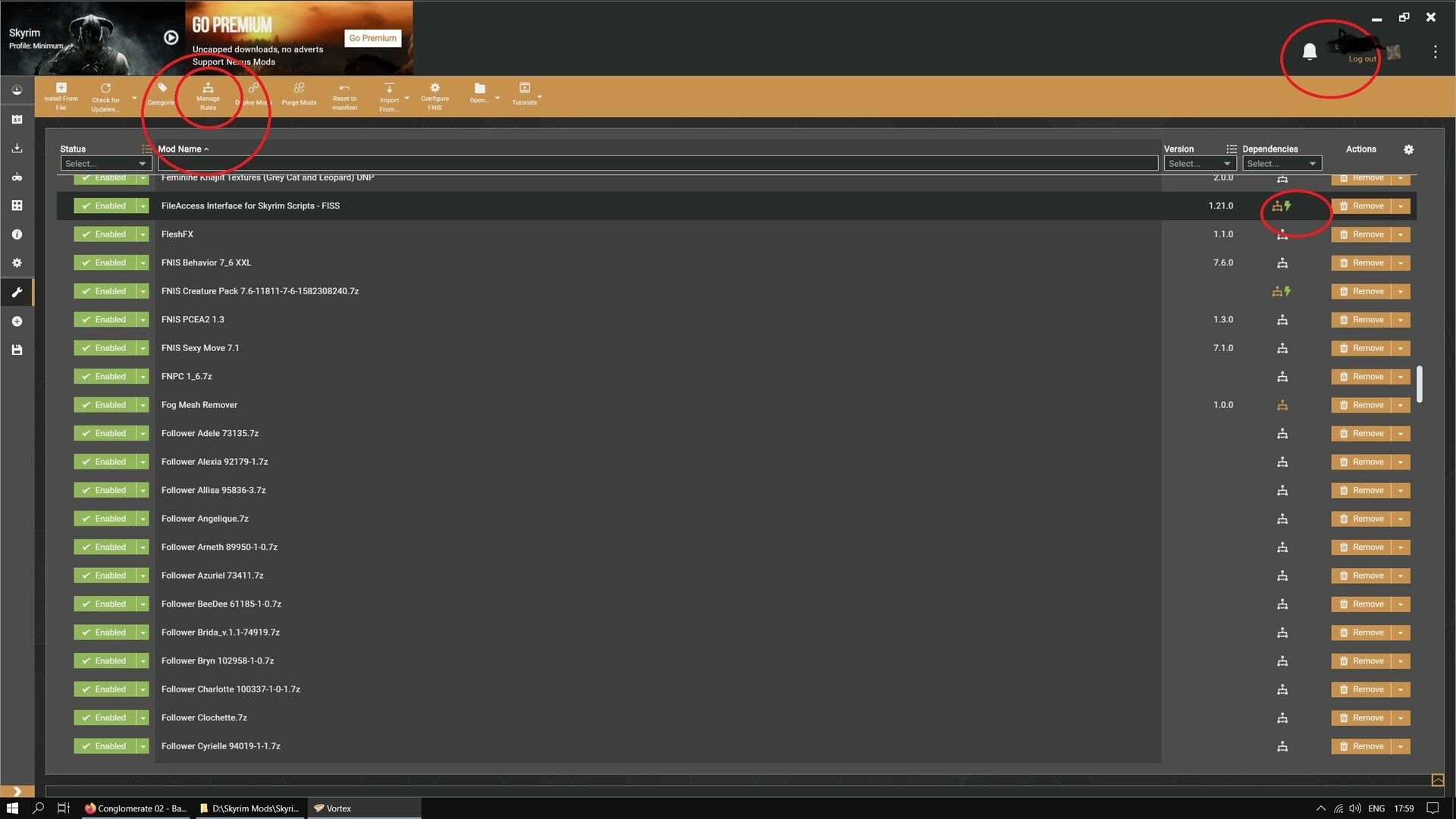The height and width of the screenshot is (819, 1456).
Task: Expand Remove options arrow for FleshFX
Action: pos(1401,234)
